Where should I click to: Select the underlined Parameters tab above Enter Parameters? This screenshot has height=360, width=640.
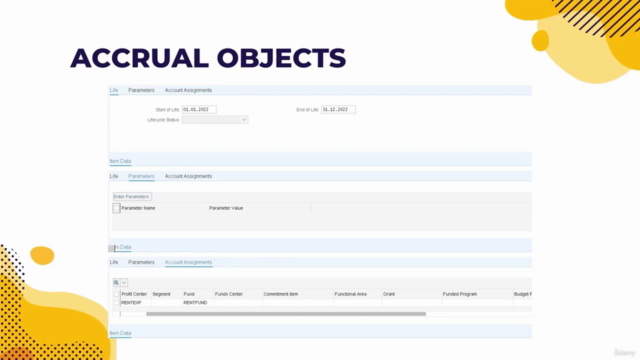[x=141, y=176]
